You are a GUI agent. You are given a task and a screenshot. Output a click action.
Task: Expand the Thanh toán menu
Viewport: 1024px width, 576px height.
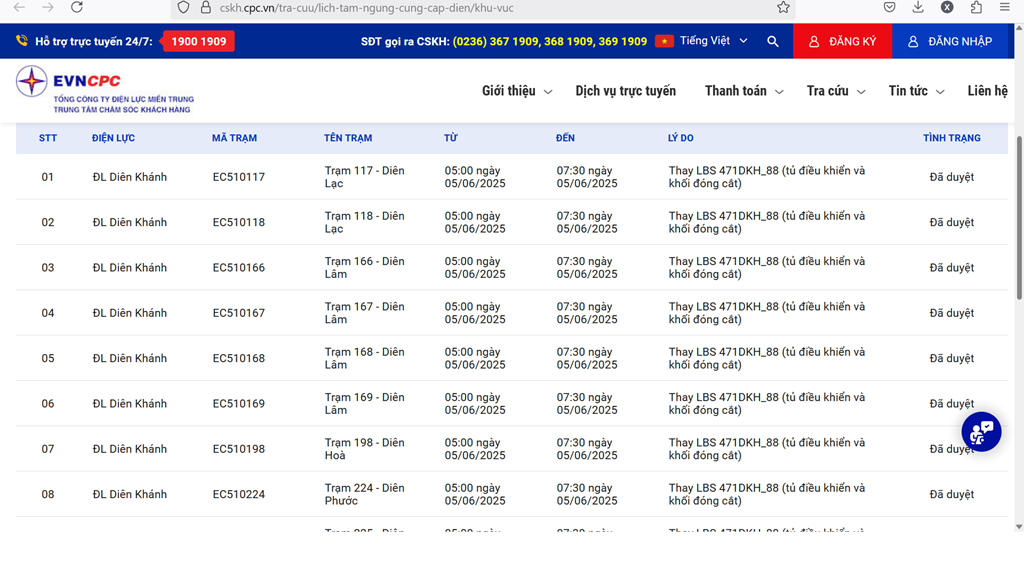point(743,91)
